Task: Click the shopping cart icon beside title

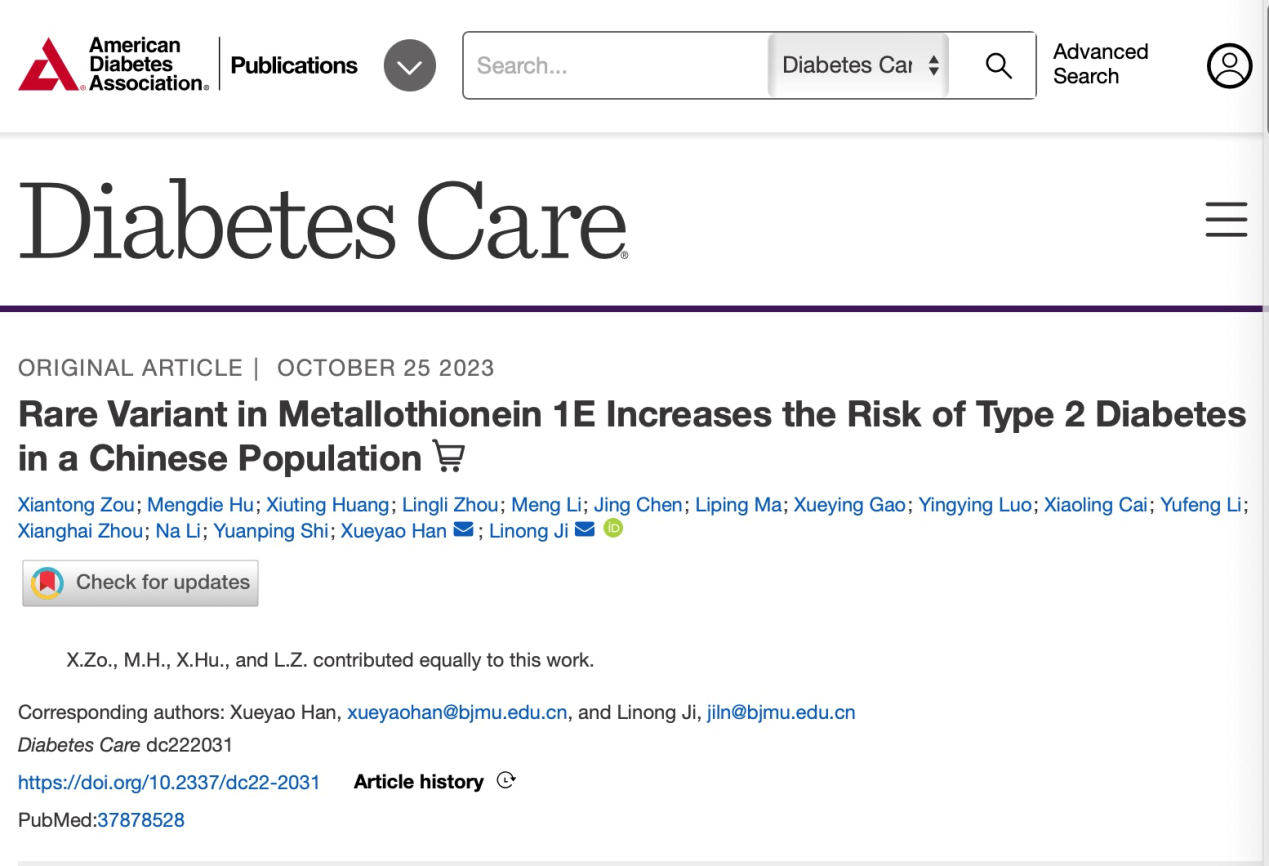Action: (x=449, y=456)
